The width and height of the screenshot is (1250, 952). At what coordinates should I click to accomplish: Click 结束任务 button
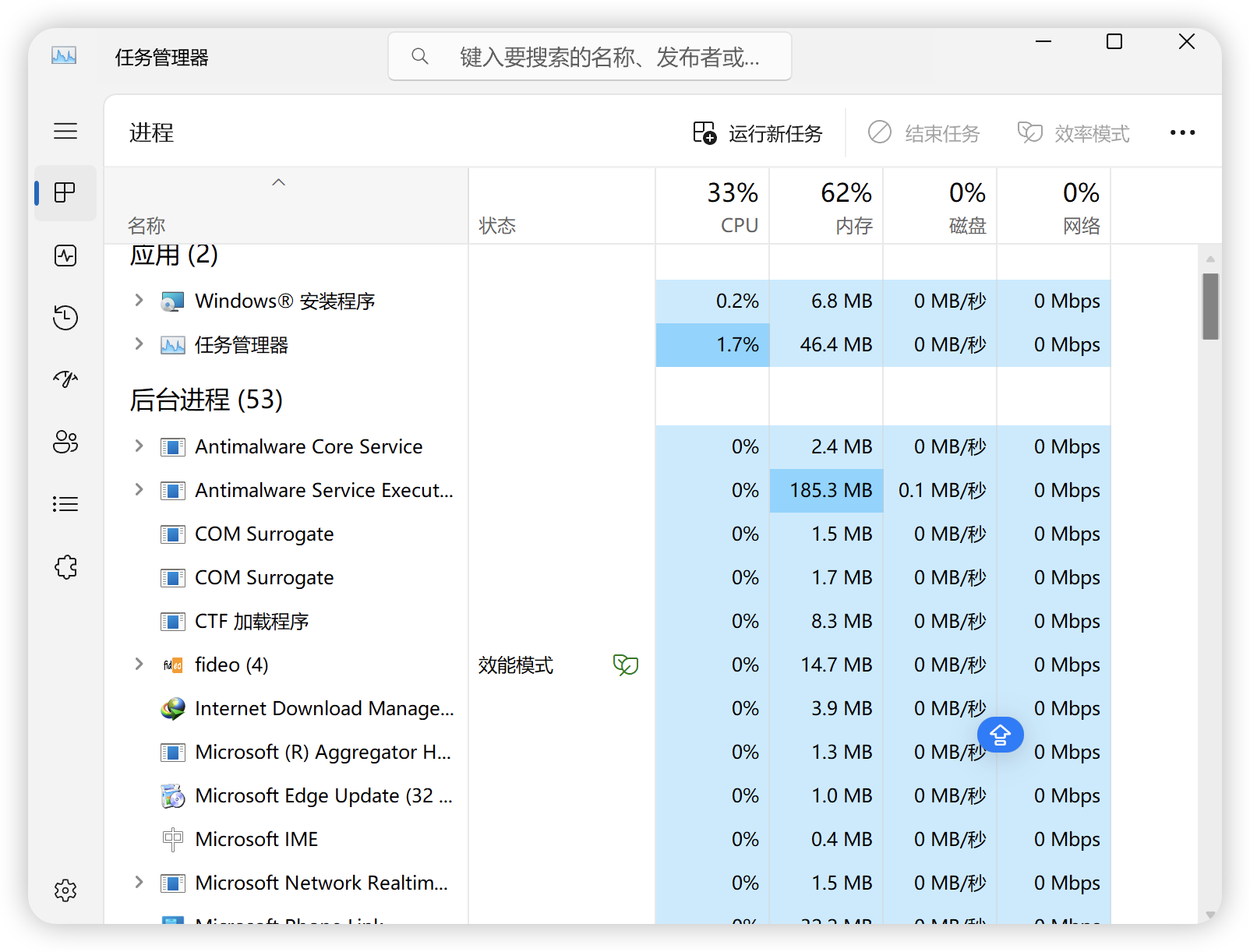(923, 133)
